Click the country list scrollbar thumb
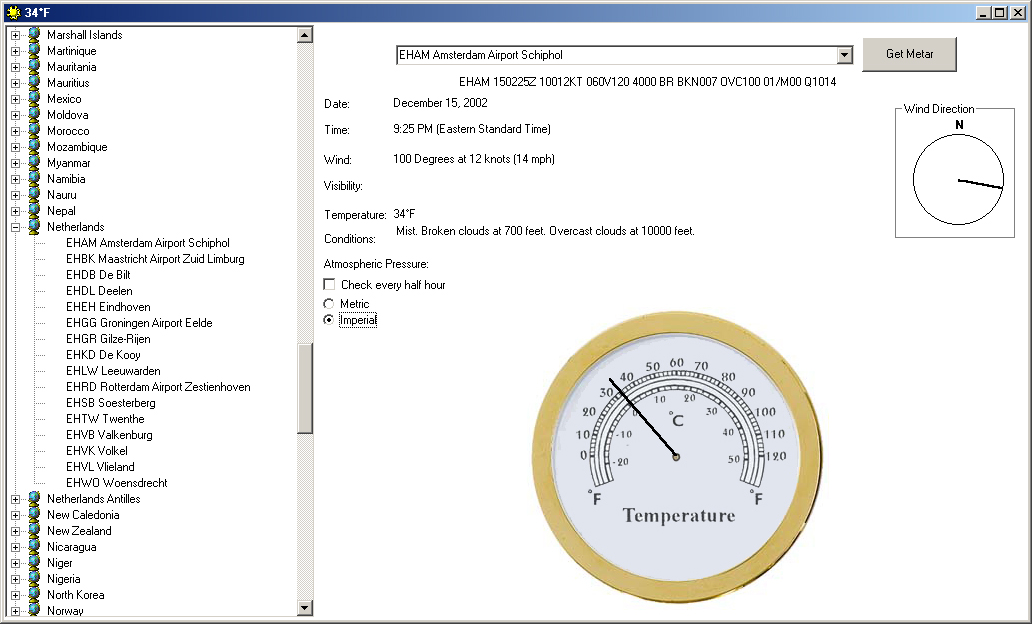Viewport: 1032px width, 624px height. tap(305, 388)
